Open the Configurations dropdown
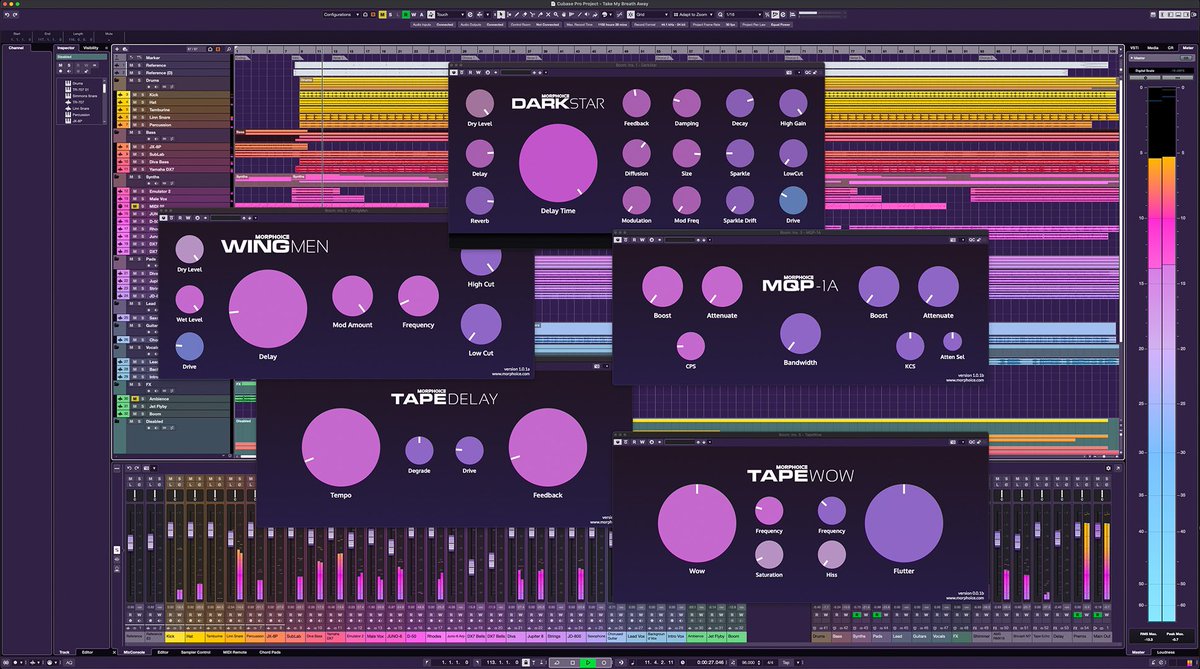 (x=341, y=15)
